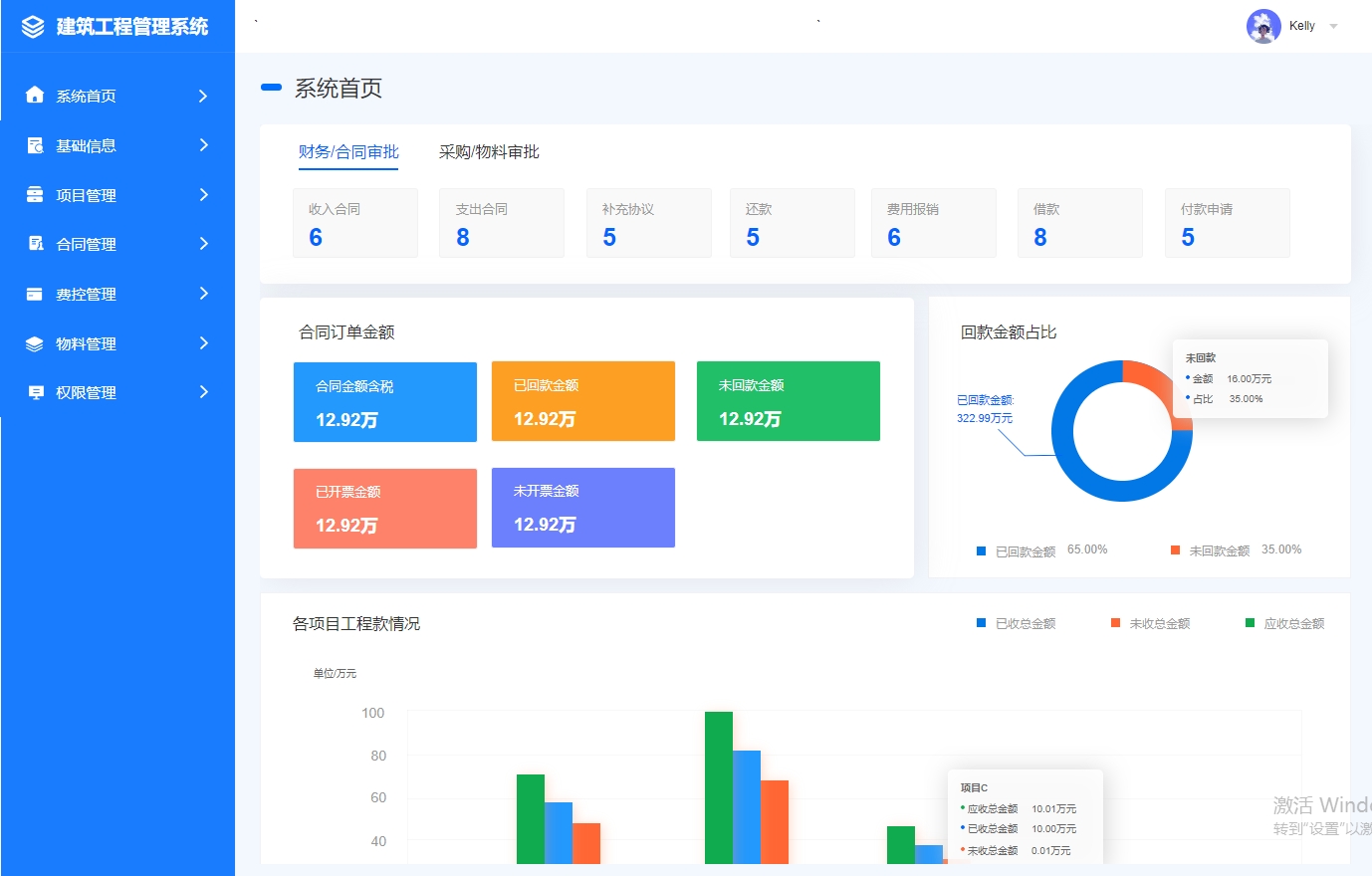1372x876 pixels.
Task: Click the 项目管理 sidebar icon
Action: (x=35, y=194)
